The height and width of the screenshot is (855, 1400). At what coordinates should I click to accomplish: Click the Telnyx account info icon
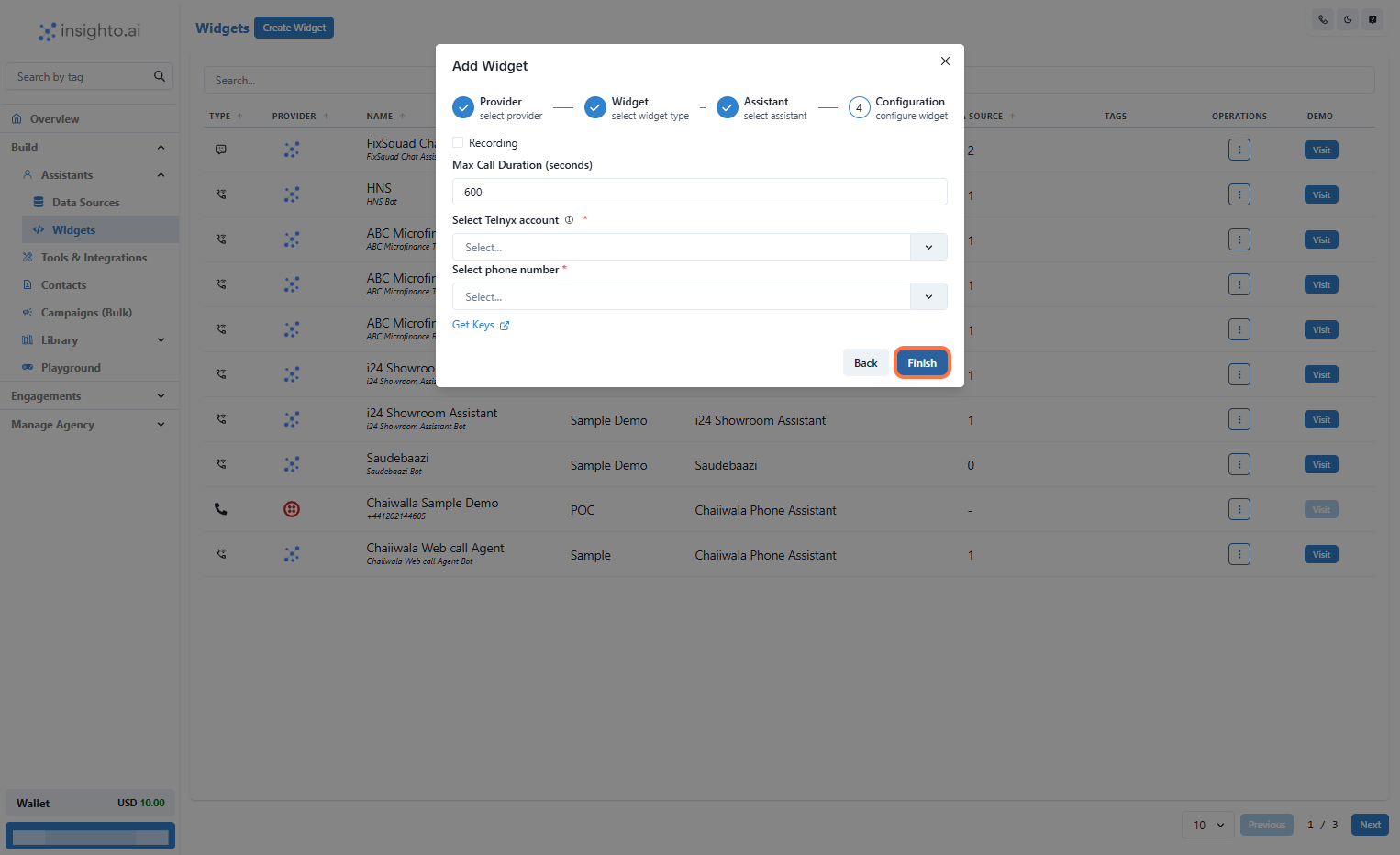[569, 220]
